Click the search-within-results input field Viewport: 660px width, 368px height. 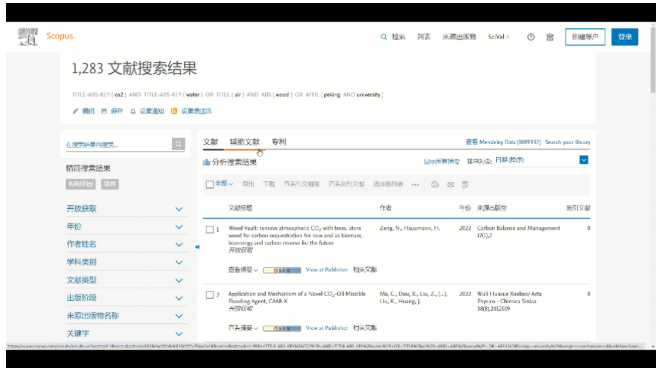(118, 144)
